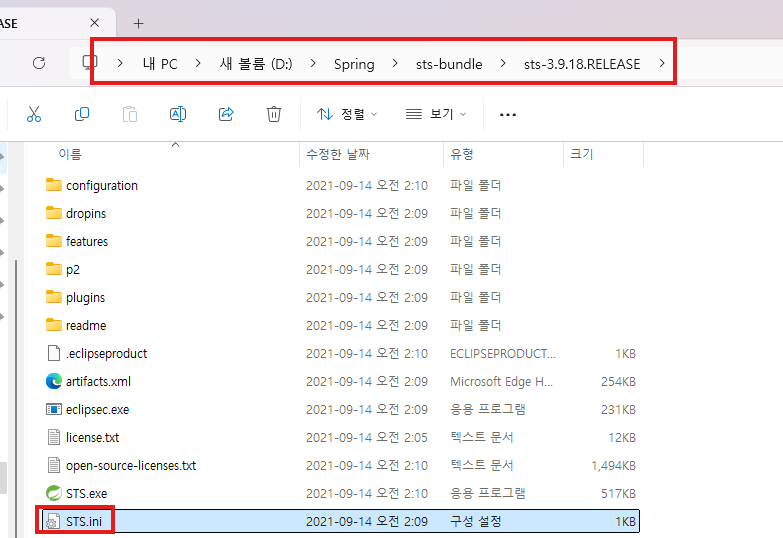Expand chevron after 내 PC in path

pyautogui.click(x=198, y=63)
